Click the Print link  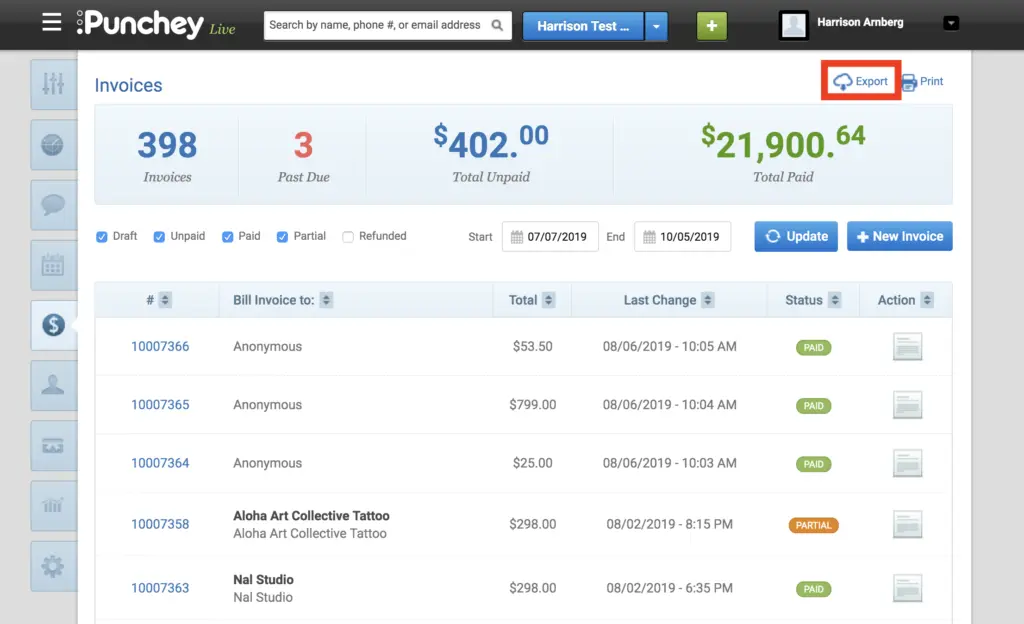[x=923, y=82]
